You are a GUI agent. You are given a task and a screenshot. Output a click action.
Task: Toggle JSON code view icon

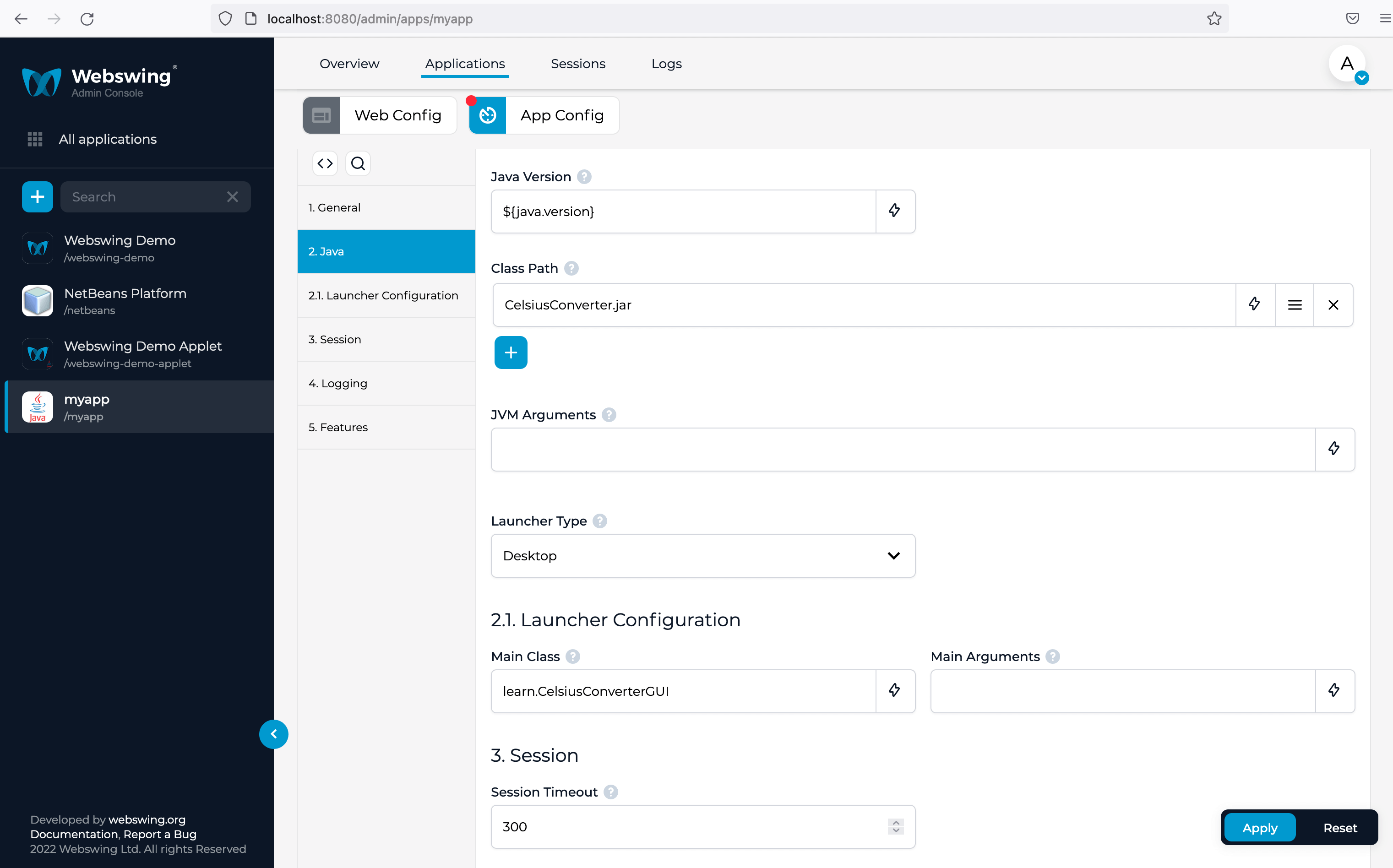pyautogui.click(x=325, y=163)
